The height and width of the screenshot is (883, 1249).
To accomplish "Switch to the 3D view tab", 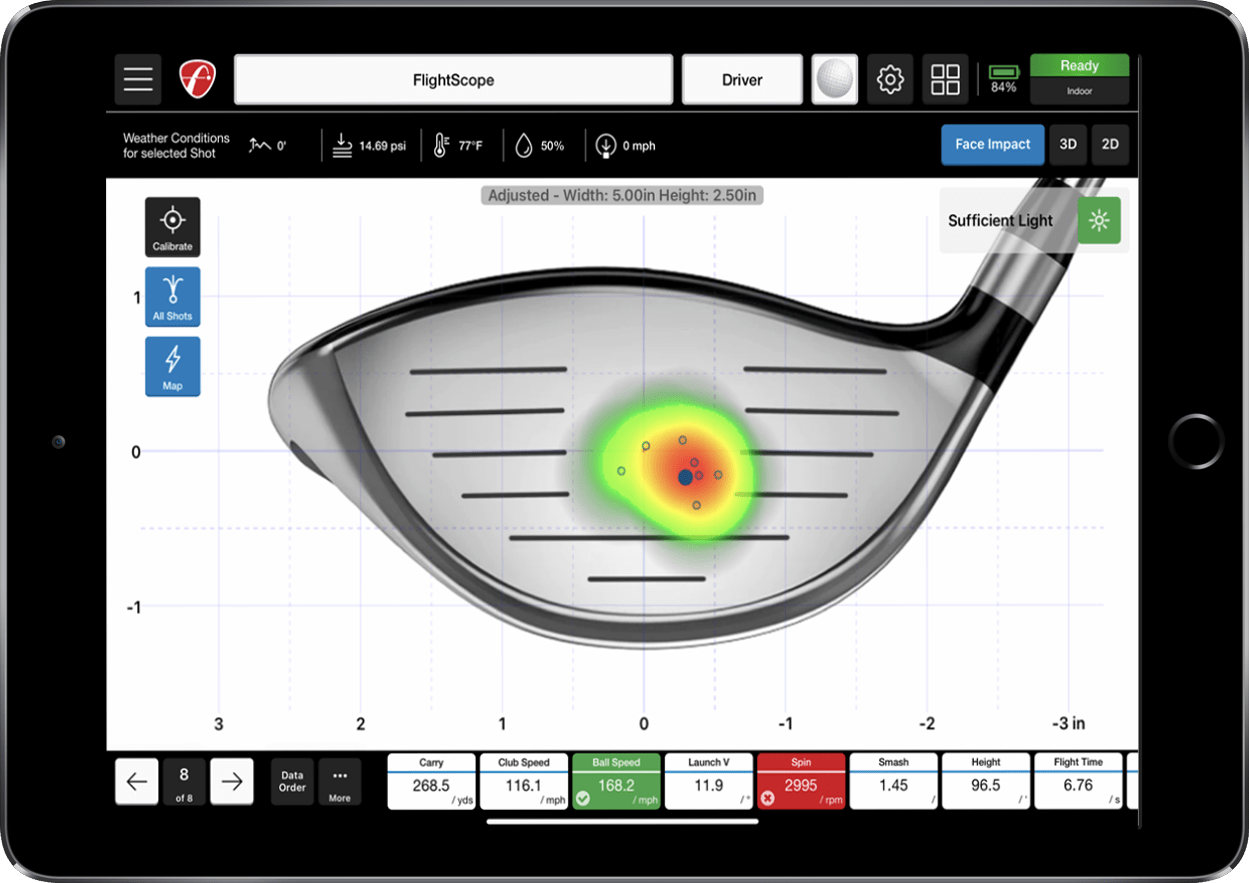I will click(x=1067, y=144).
